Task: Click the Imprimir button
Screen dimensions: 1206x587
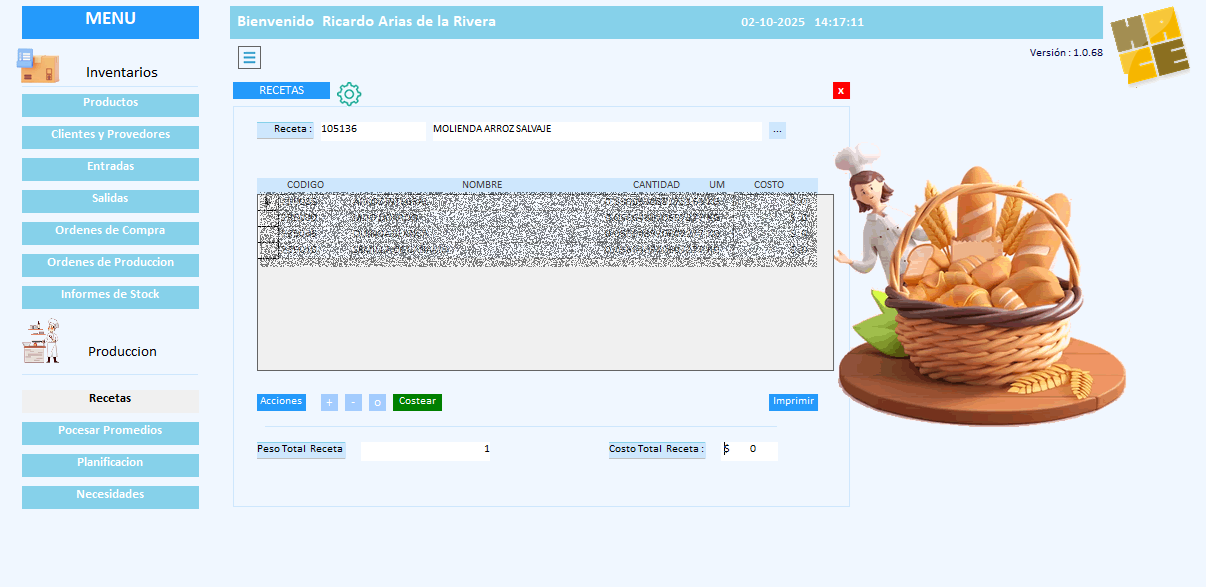Action: pos(793,402)
